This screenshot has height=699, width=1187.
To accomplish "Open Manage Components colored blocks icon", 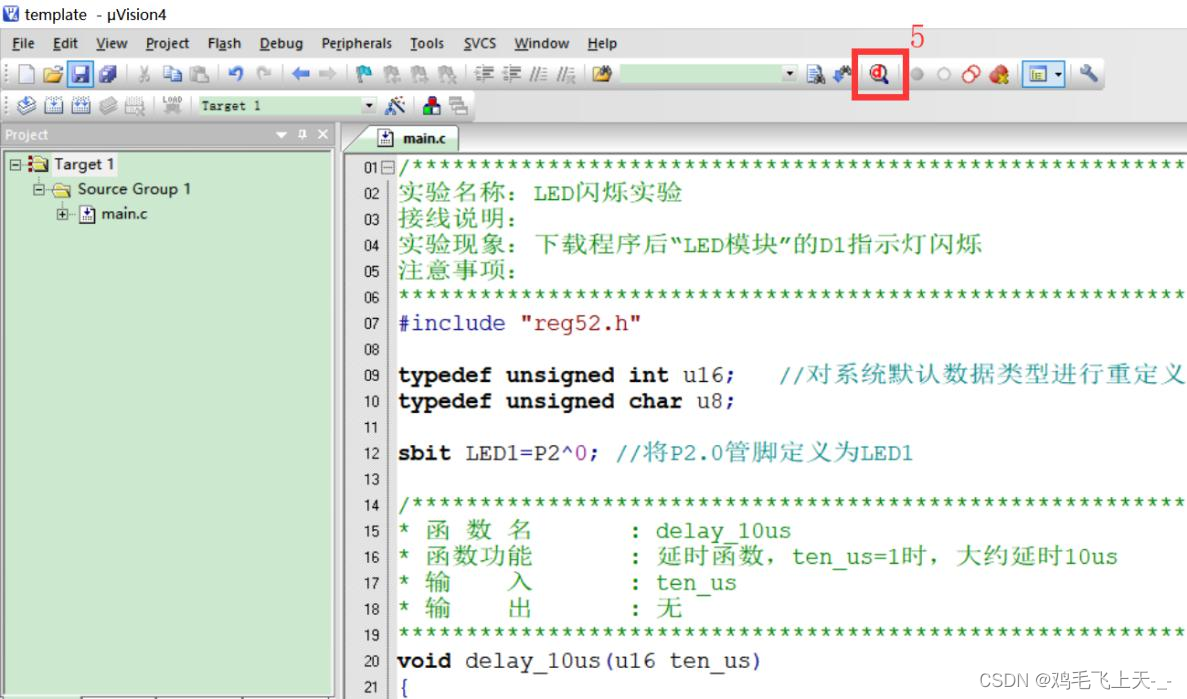I will click(x=431, y=105).
